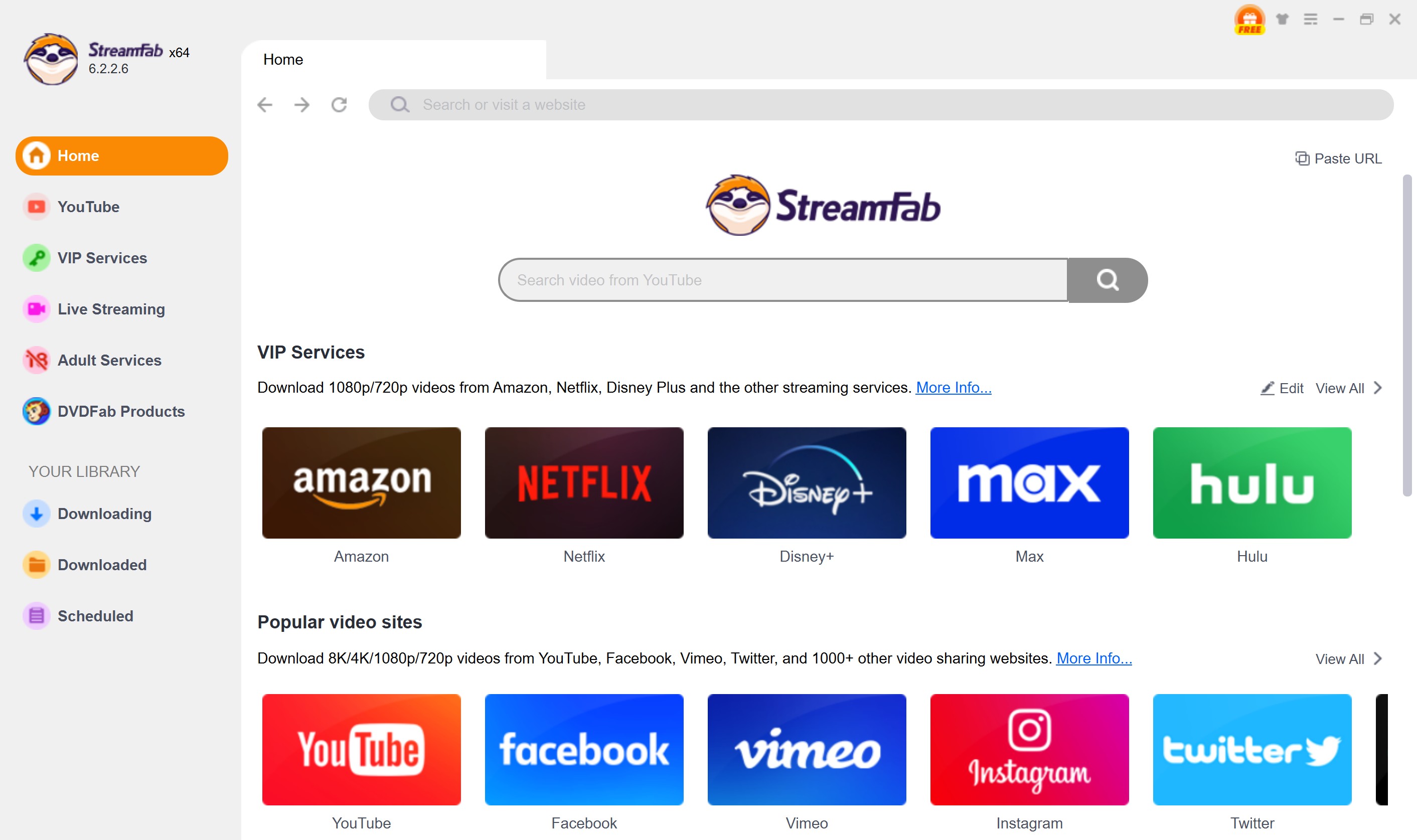Open DVDFab Products sidebar entry

pyautogui.click(x=122, y=412)
